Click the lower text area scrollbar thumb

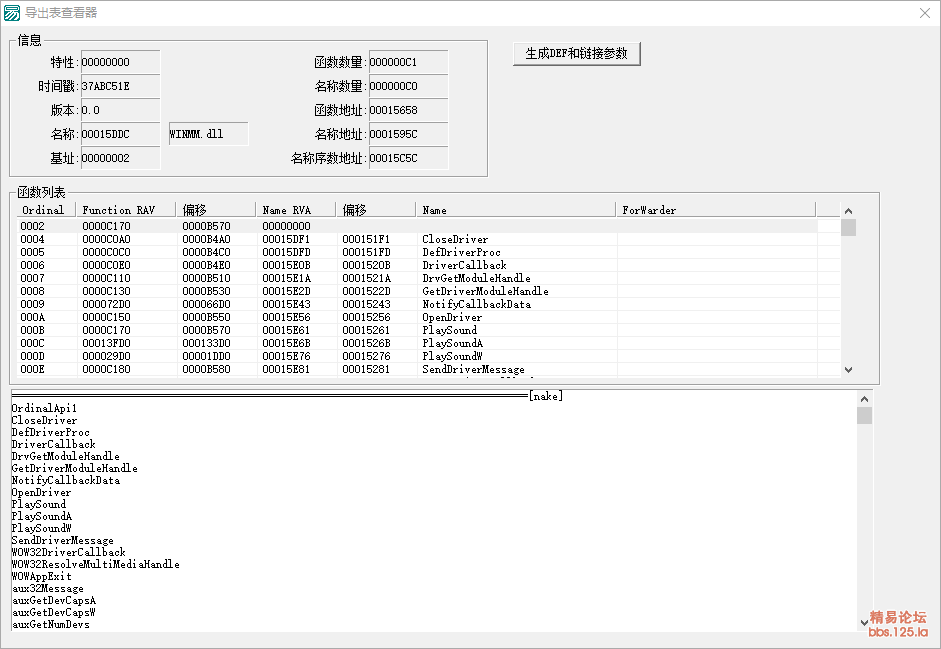(x=864, y=415)
